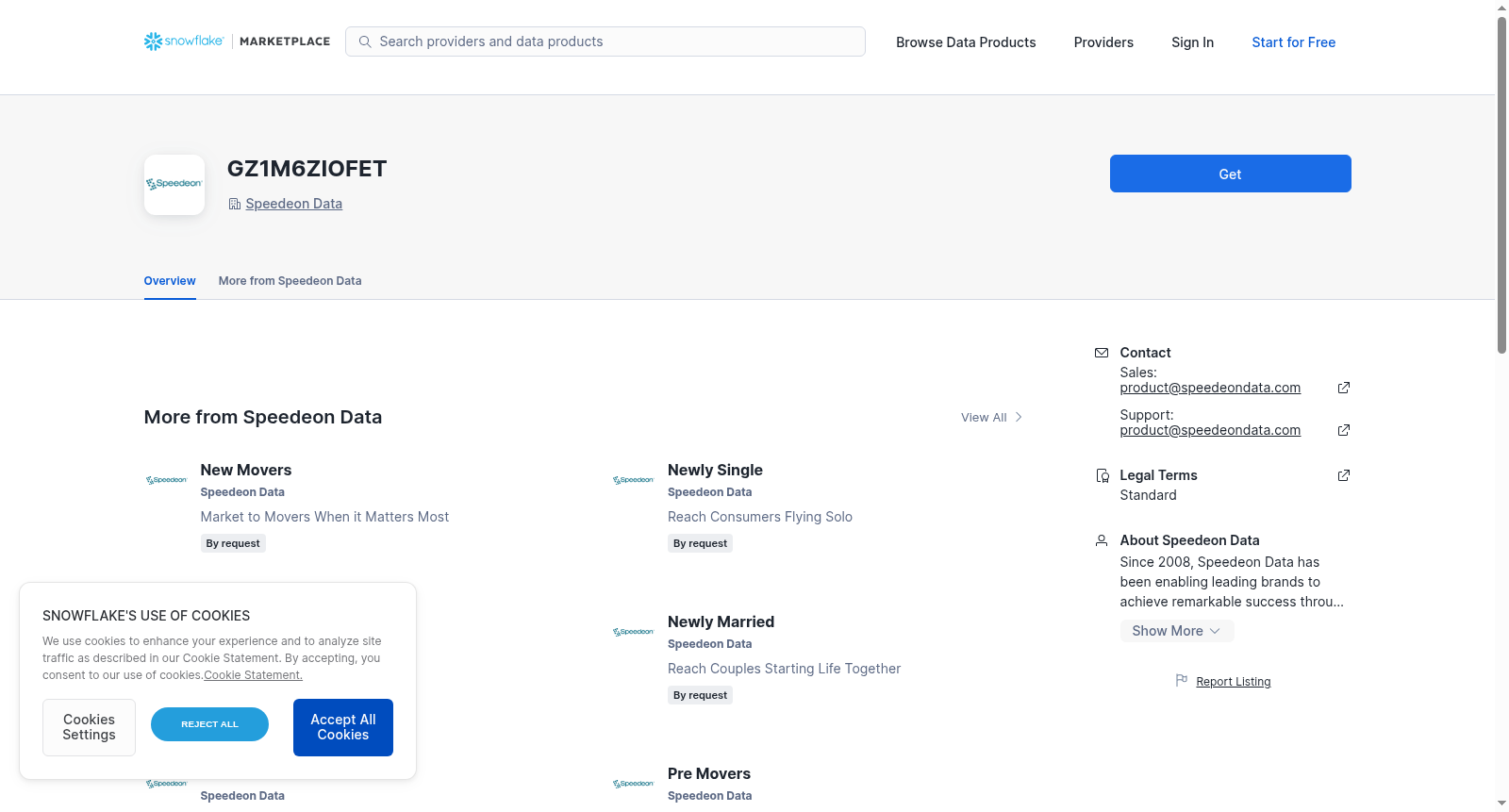Screen dimensions: 1509x812
Task: Click the Newly Married Speedeon logo
Action: coord(633,632)
